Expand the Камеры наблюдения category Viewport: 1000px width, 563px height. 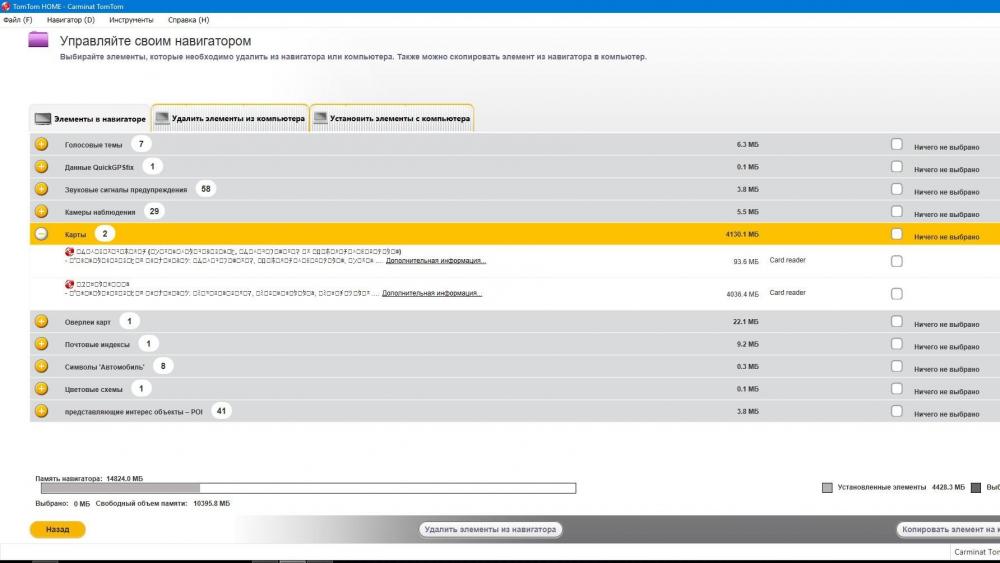tap(41, 211)
